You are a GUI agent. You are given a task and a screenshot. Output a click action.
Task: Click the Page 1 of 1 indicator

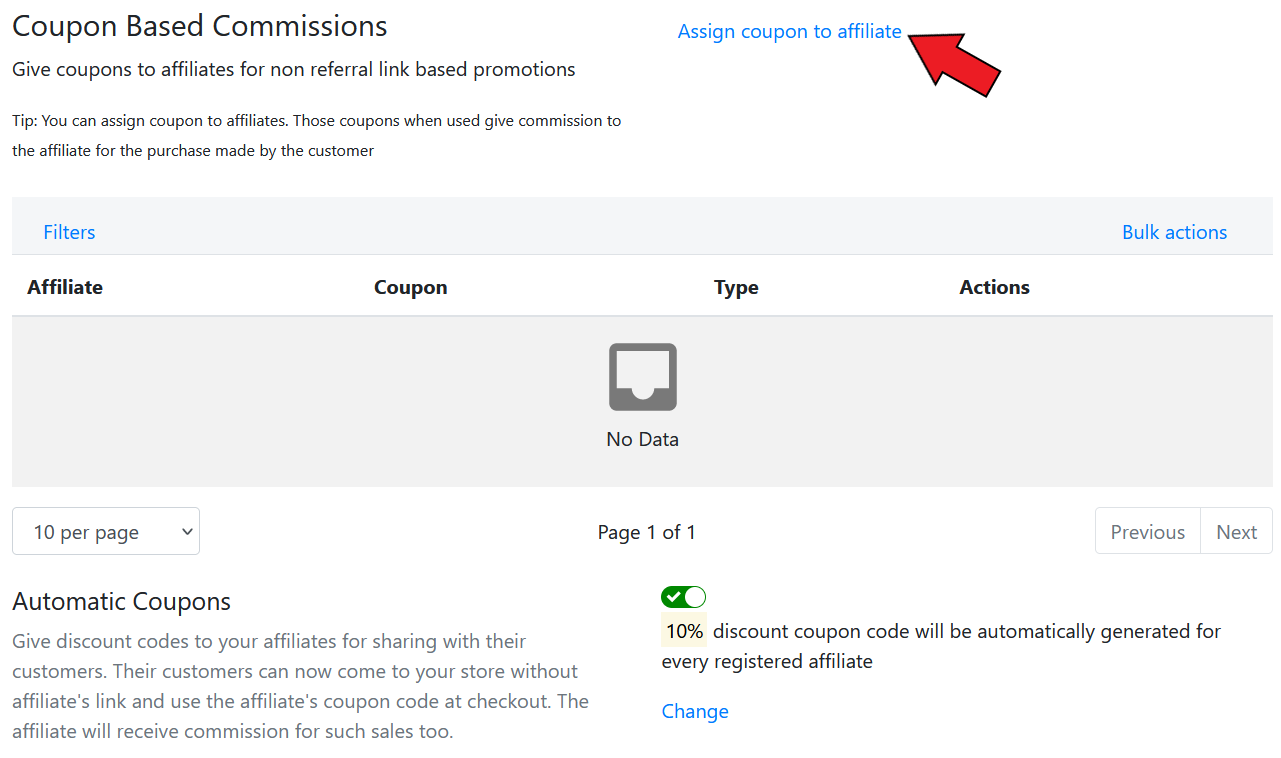point(646,532)
